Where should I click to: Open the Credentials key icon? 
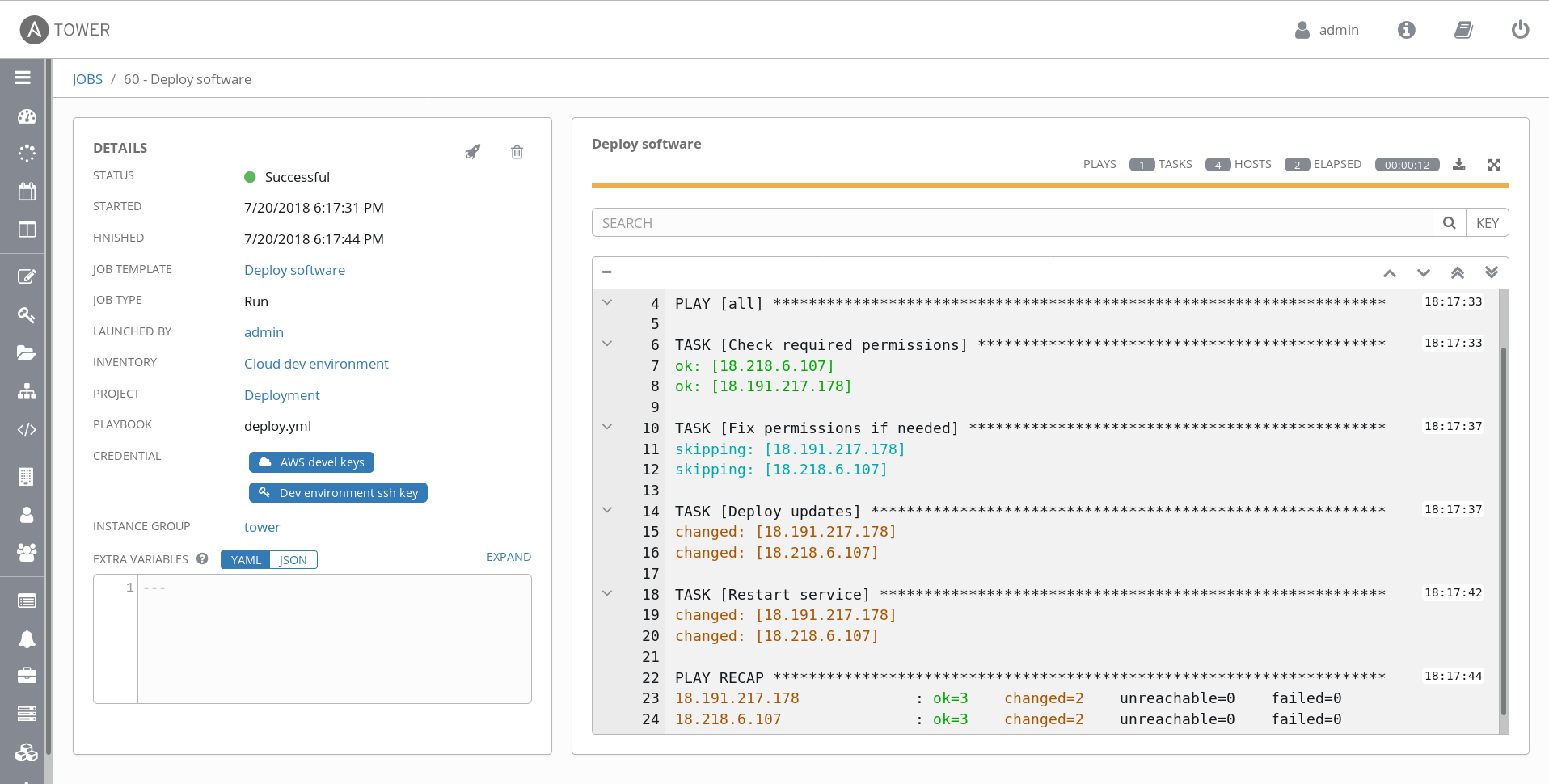(x=27, y=315)
